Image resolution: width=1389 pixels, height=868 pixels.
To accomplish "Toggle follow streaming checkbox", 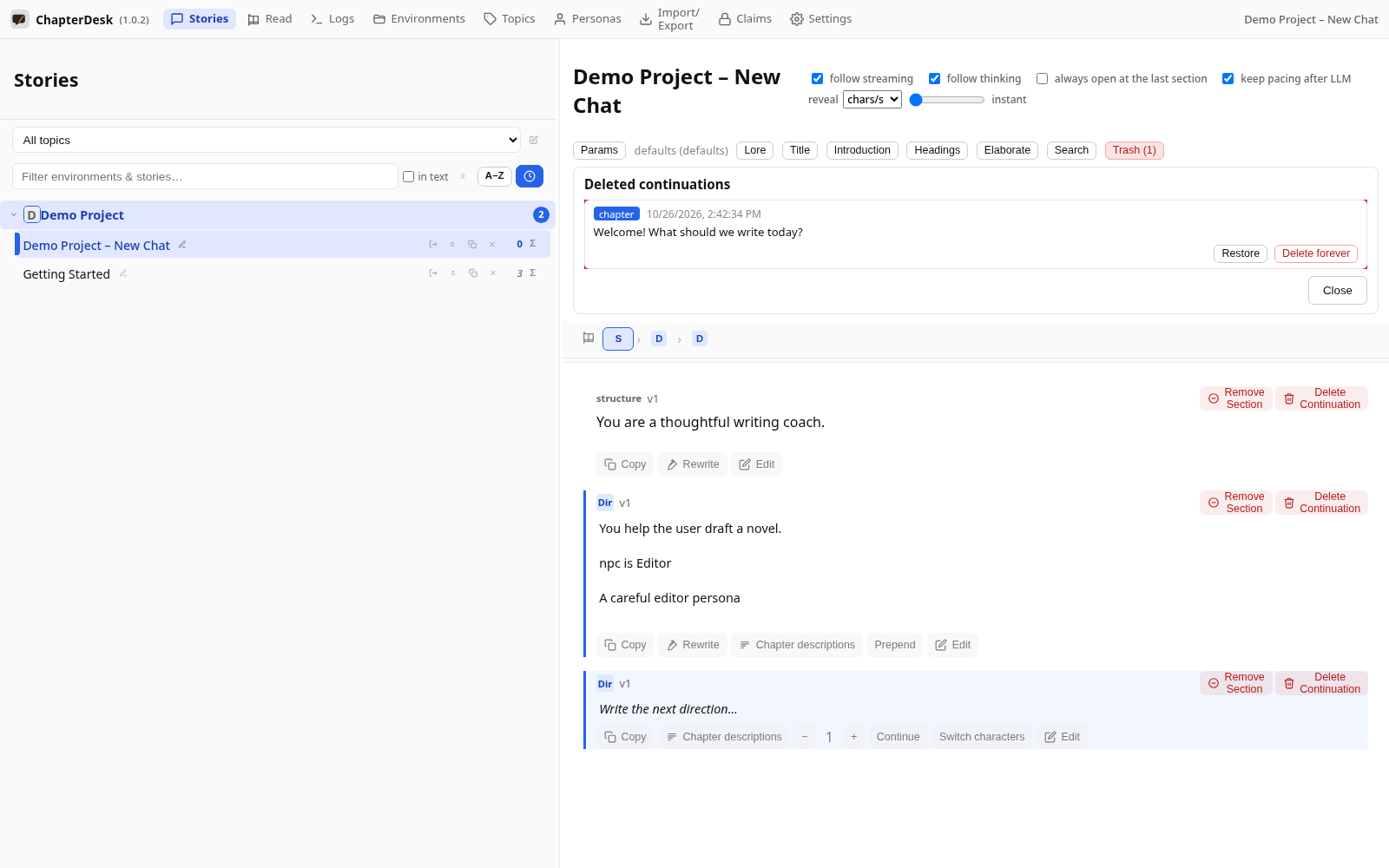I will coord(817,79).
